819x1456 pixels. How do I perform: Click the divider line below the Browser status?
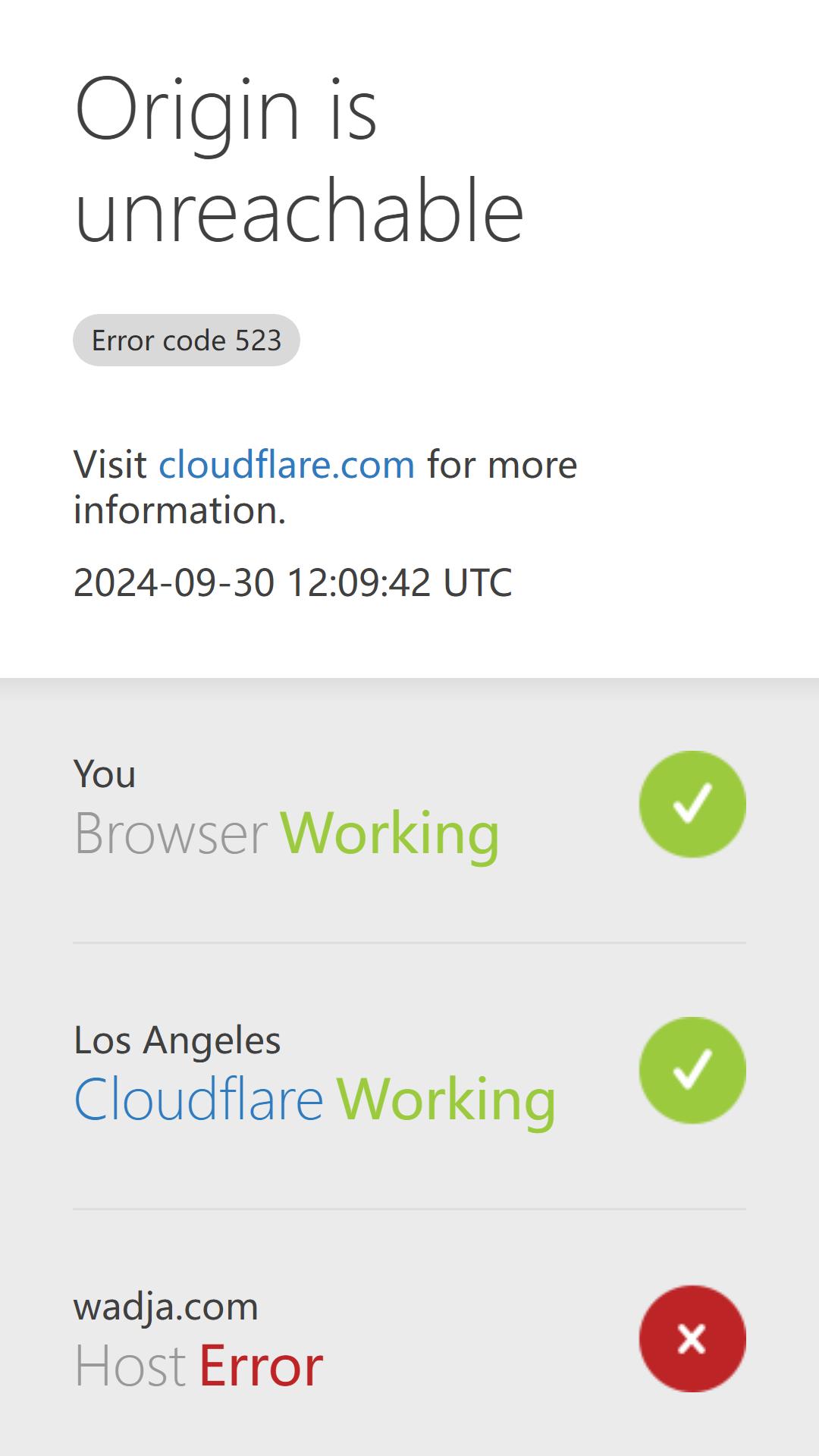click(x=409, y=943)
